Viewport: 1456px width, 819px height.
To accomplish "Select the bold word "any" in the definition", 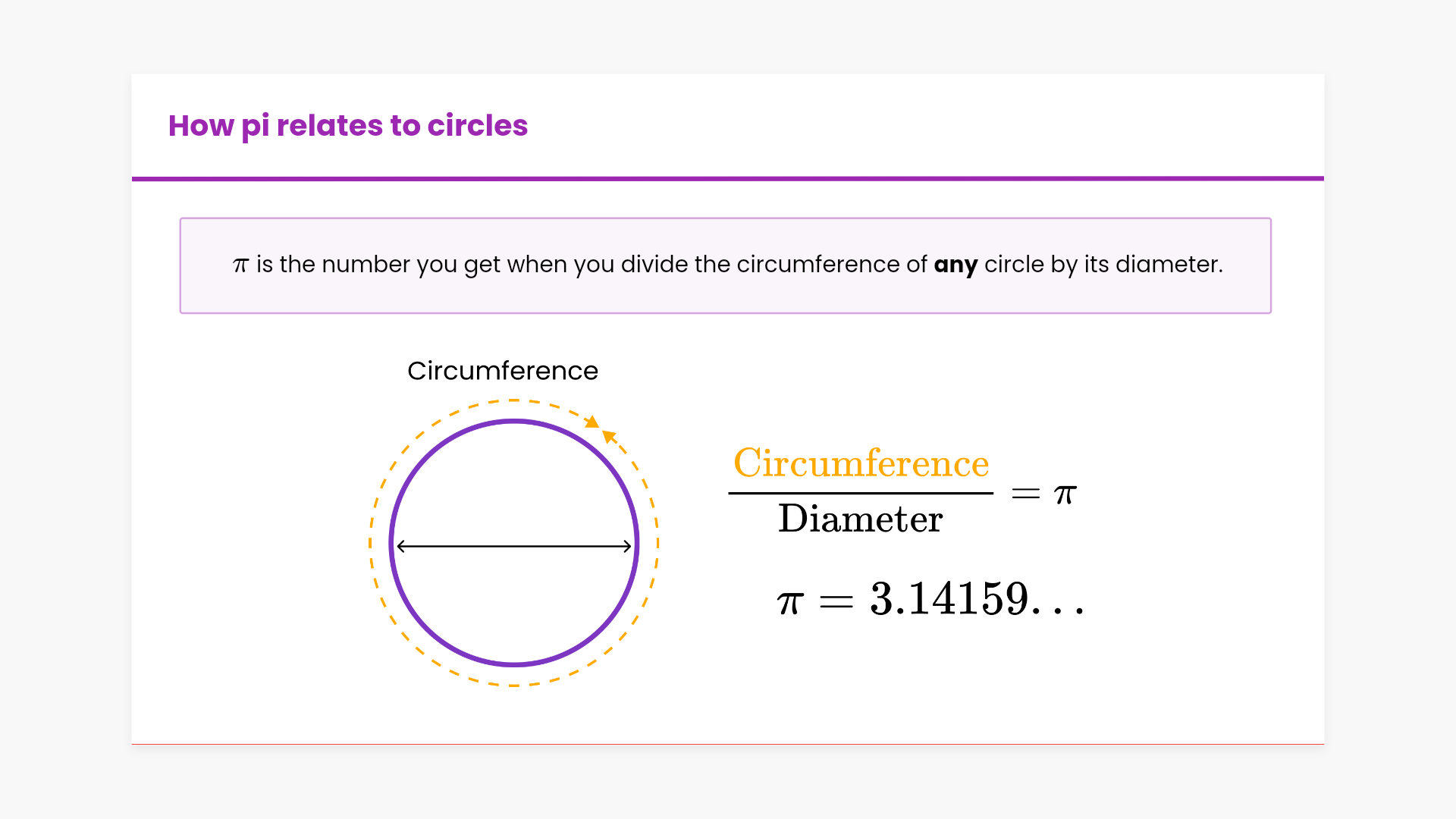I will (955, 265).
